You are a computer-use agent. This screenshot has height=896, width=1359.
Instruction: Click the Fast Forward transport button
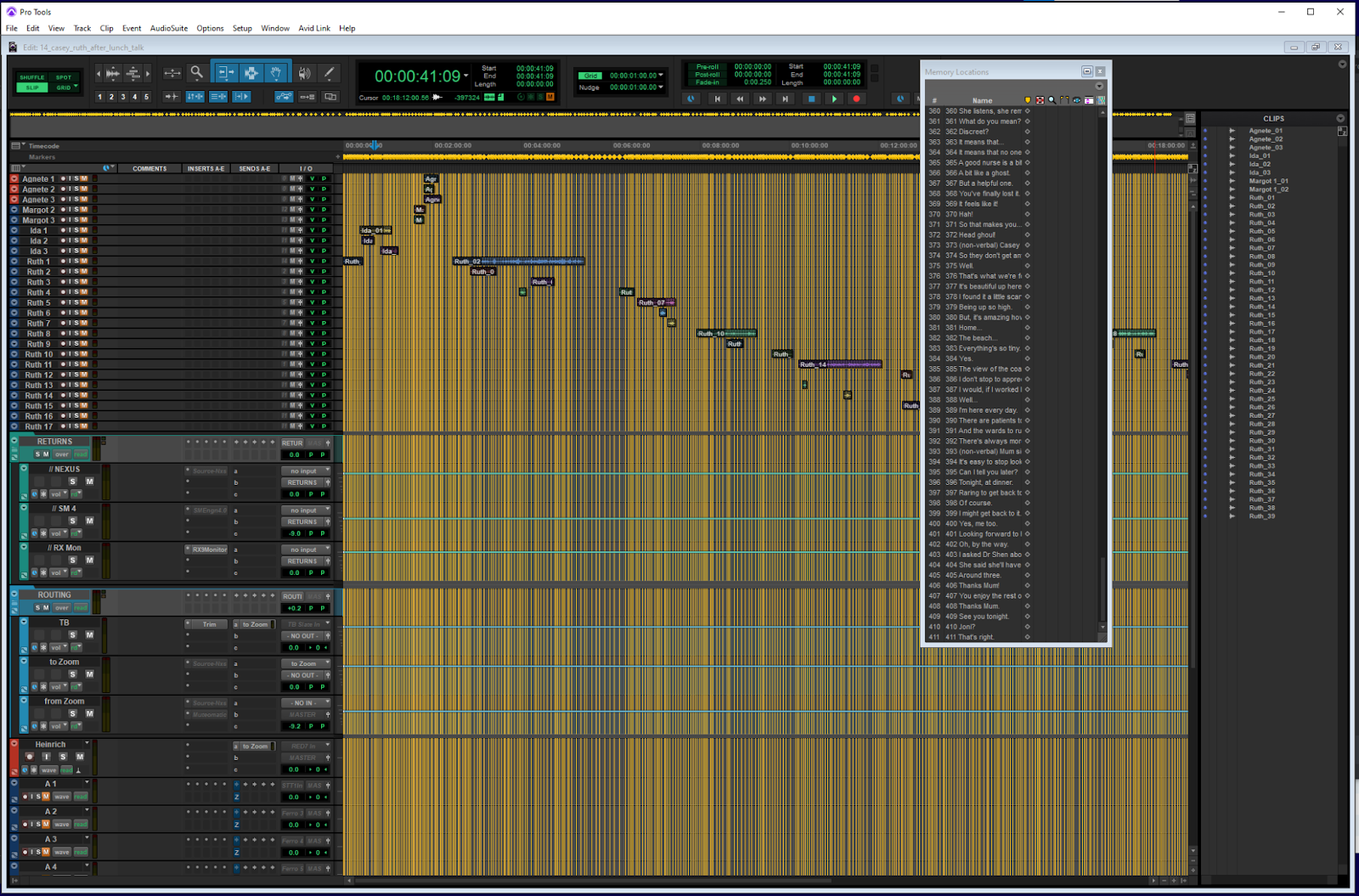(x=763, y=99)
